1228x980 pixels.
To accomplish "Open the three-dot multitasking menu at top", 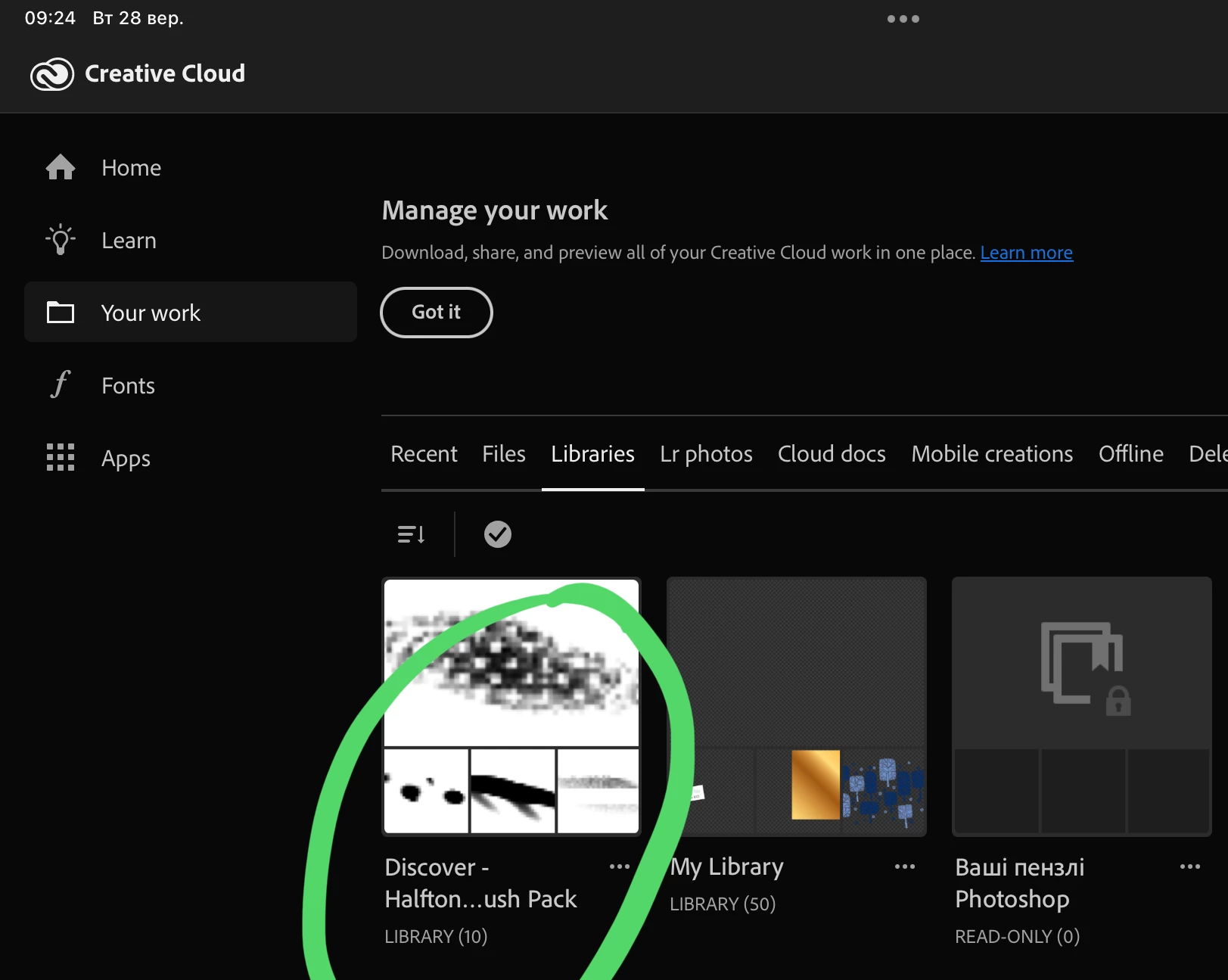I will point(903,19).
